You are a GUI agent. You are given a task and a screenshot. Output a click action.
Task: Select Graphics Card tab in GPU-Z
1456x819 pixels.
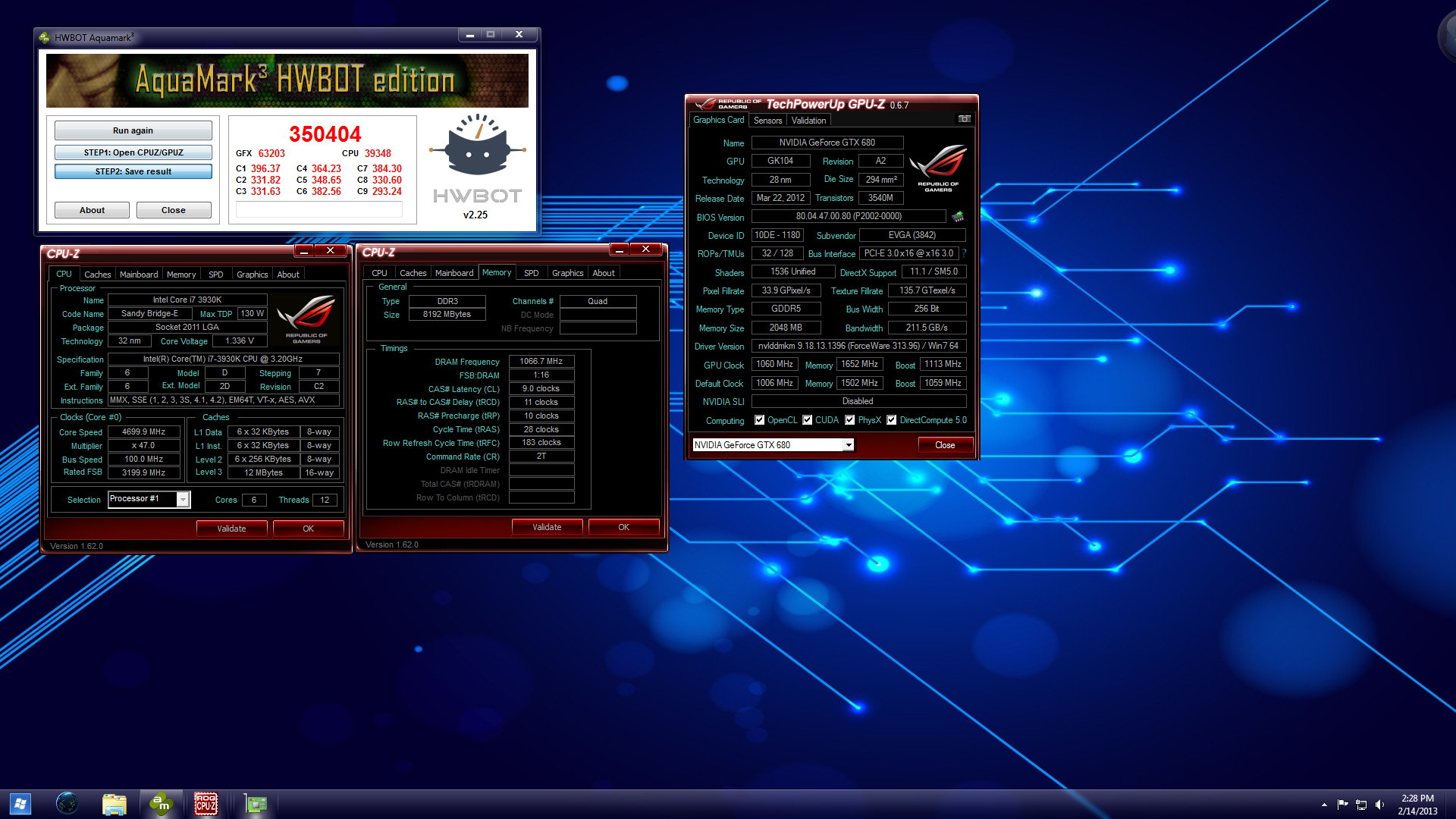(x=718, y=120)
